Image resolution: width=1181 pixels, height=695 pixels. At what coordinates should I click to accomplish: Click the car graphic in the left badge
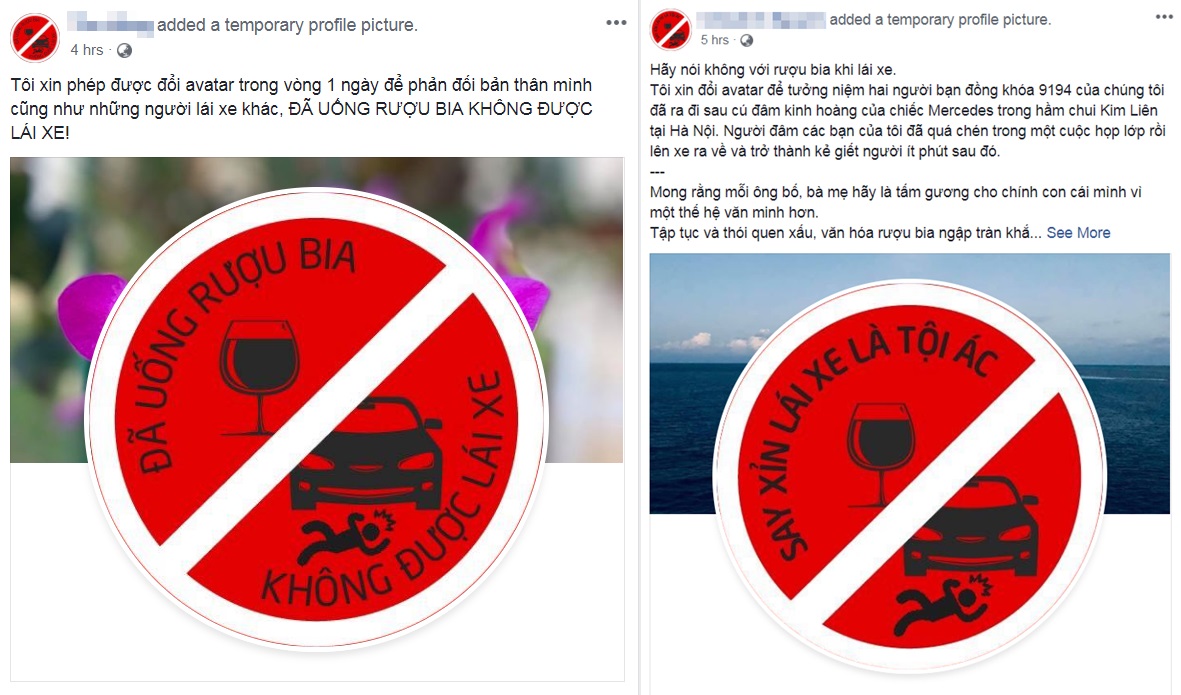pyautogui.click(x=367, y=454)
